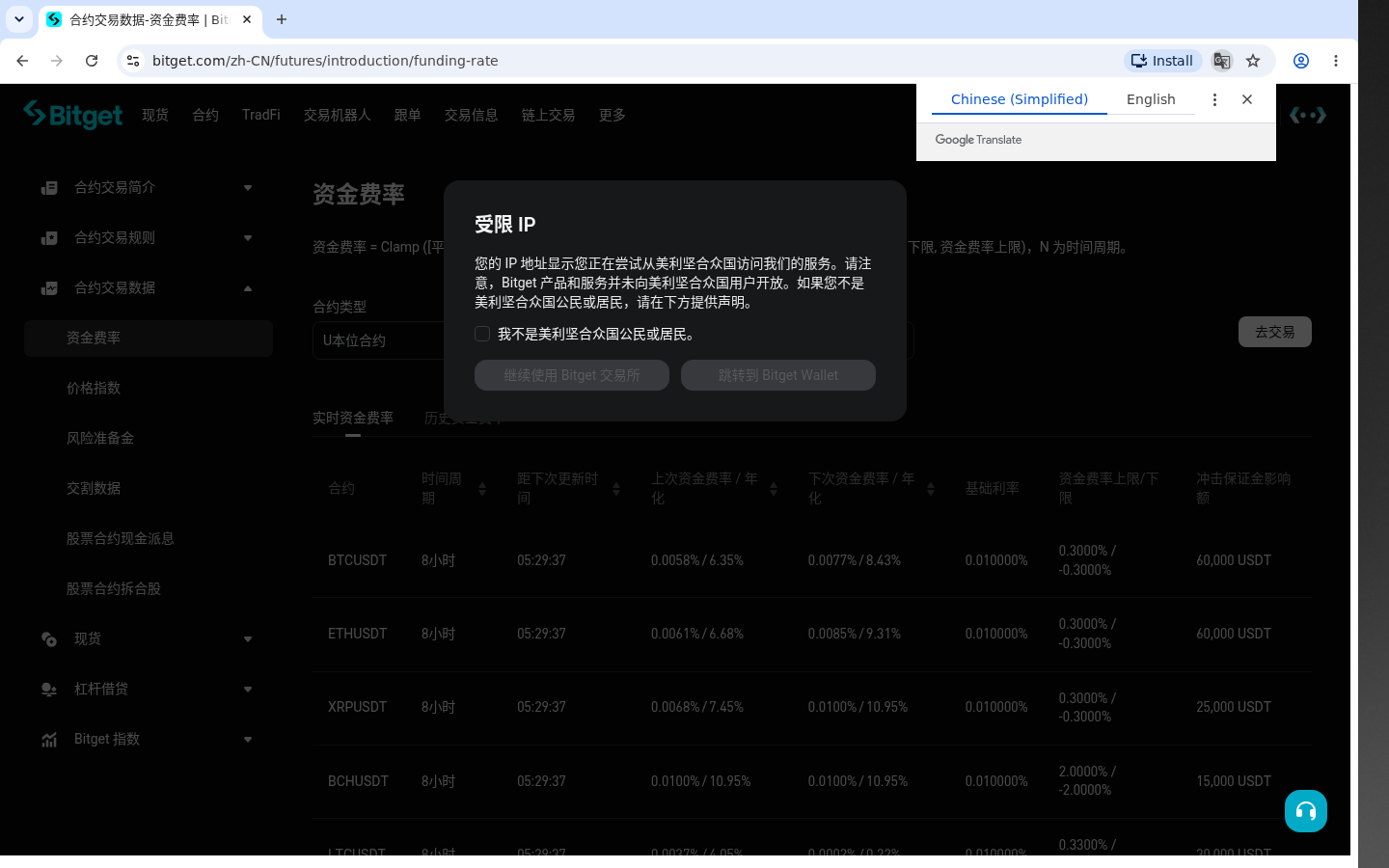Screen dimensions: 1389x868
Task: Open 交易机器人 navigation menu
Action: click(x=338, y=115)
